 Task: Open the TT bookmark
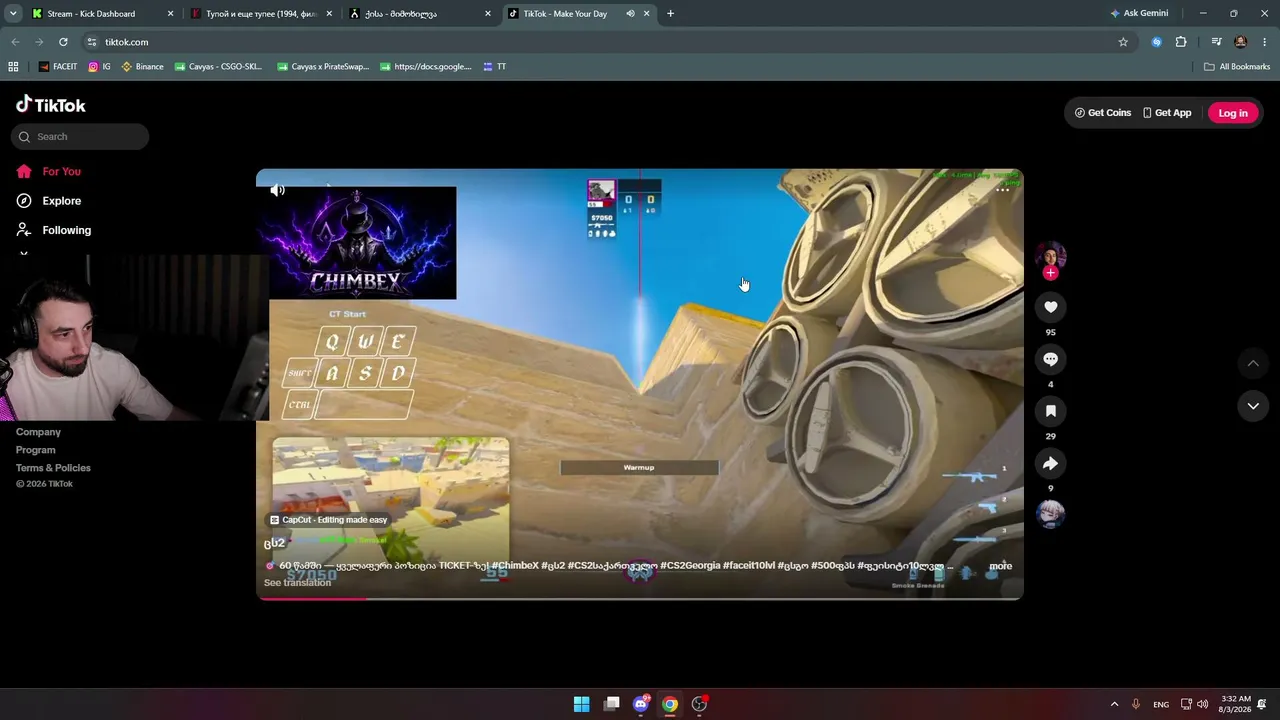click(494, 67)
